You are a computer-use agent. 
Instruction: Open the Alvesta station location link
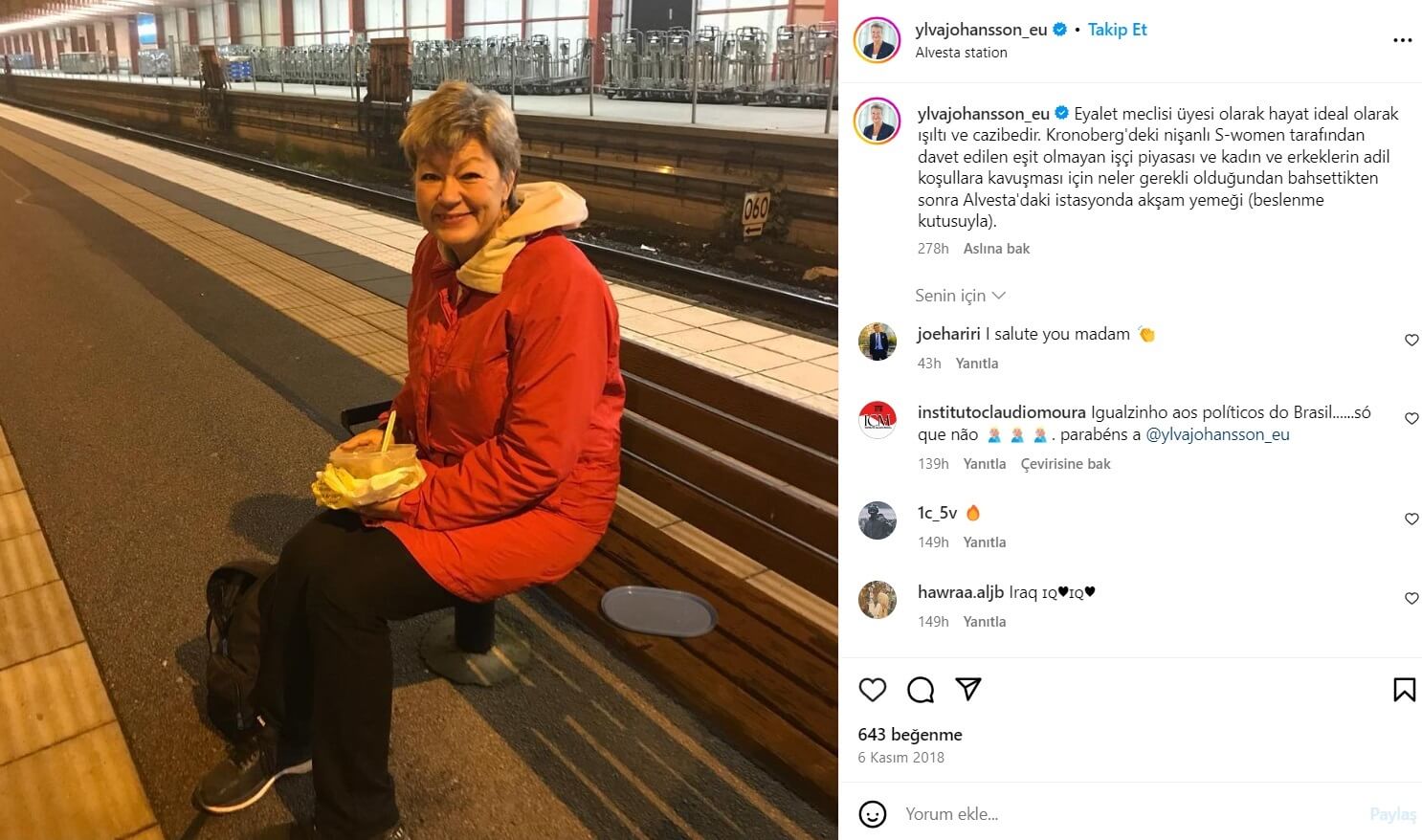click(x=961, y=53)
